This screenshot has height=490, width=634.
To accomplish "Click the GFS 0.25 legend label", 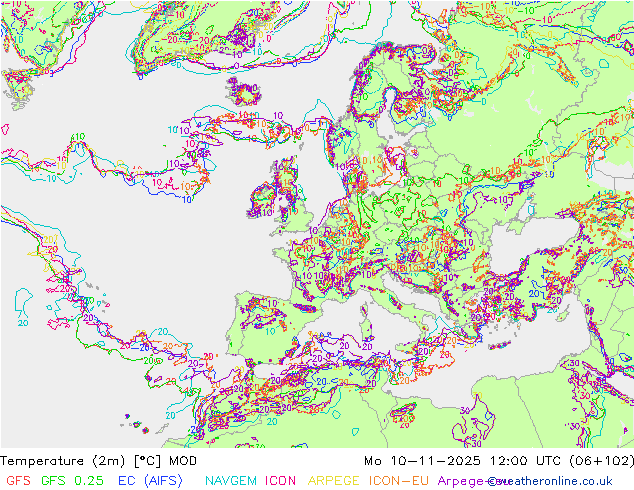I will pos(72,481).
